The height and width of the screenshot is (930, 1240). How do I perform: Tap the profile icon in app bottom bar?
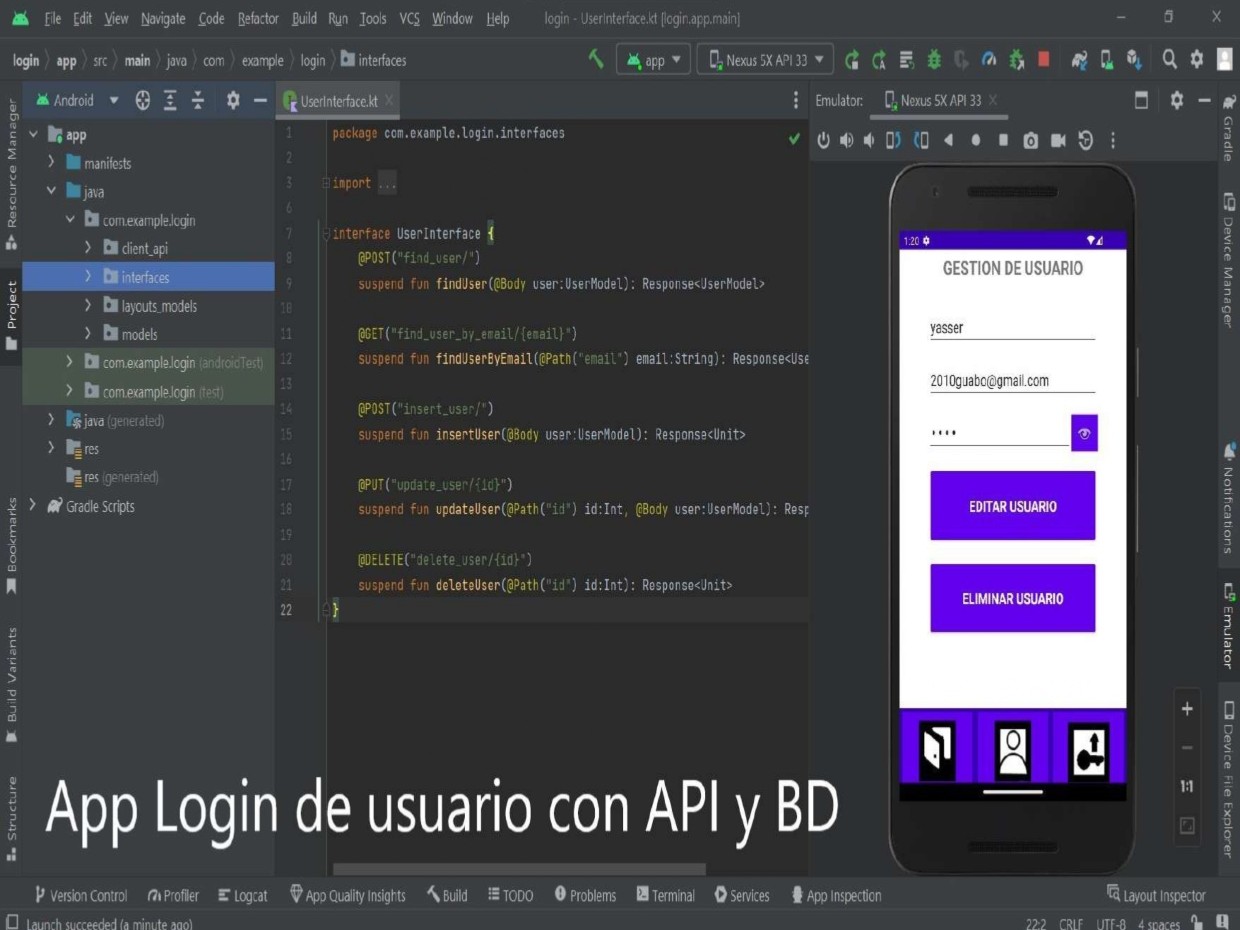1013,750
